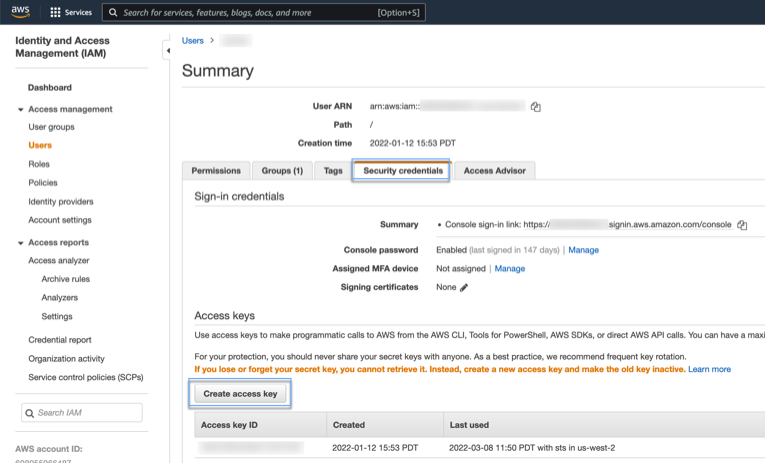
Task: Collapse the Access management section
Action: [21, 109]
